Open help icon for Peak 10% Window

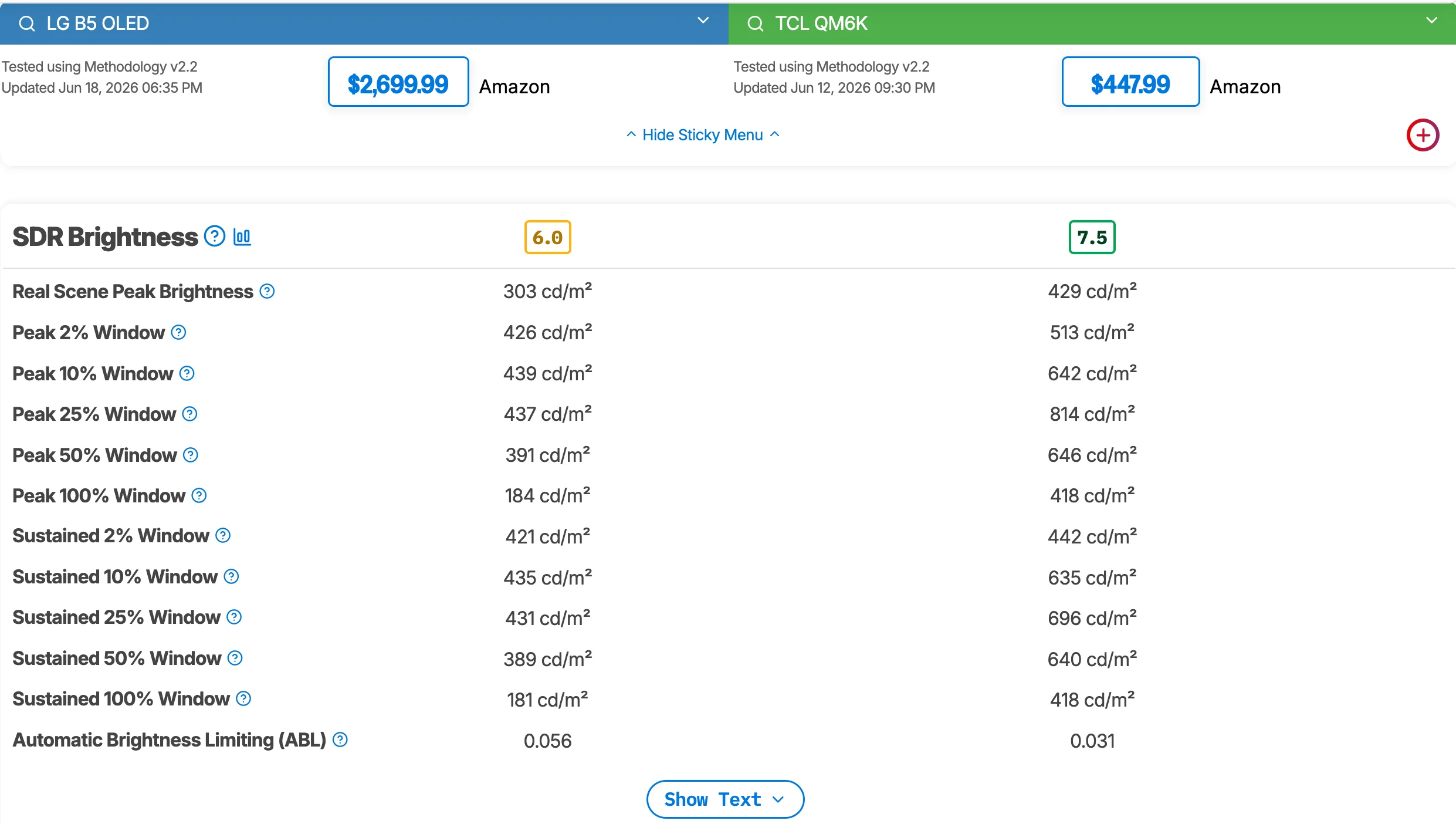click(x=187, y=373)
